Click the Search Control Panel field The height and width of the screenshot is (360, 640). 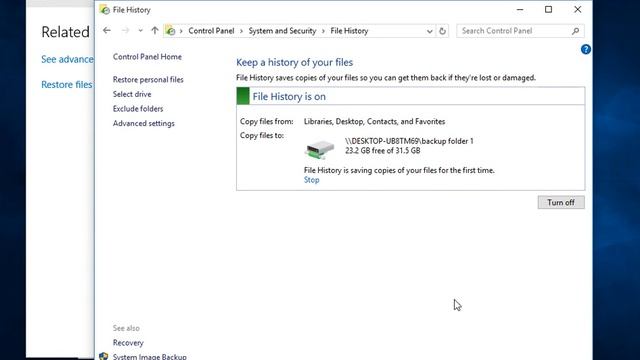pos(520,31)
